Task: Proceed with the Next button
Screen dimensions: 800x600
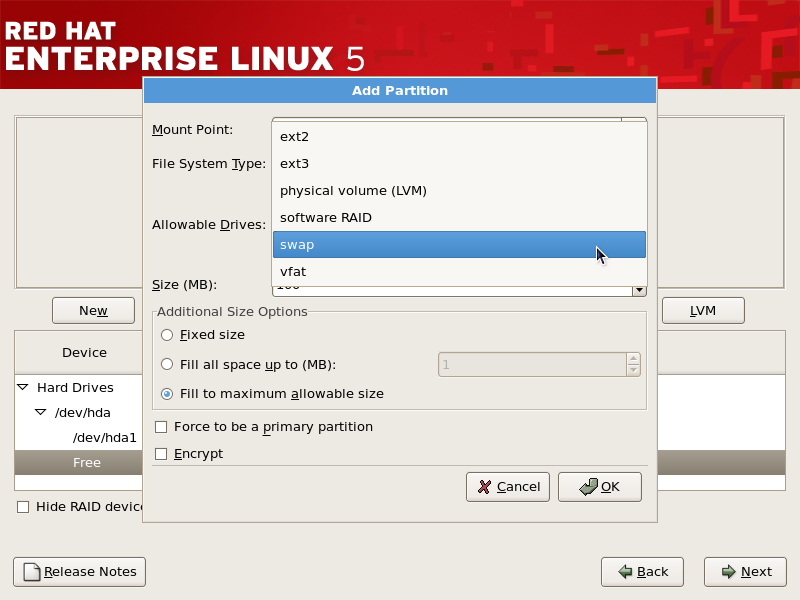Action: pyautogui.click(x=745, y=572)
